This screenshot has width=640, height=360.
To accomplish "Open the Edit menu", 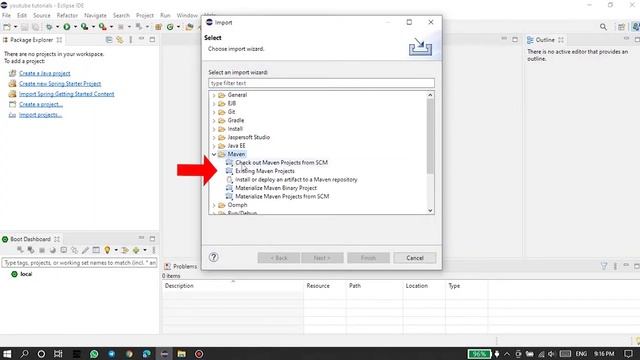I will 22,15.
